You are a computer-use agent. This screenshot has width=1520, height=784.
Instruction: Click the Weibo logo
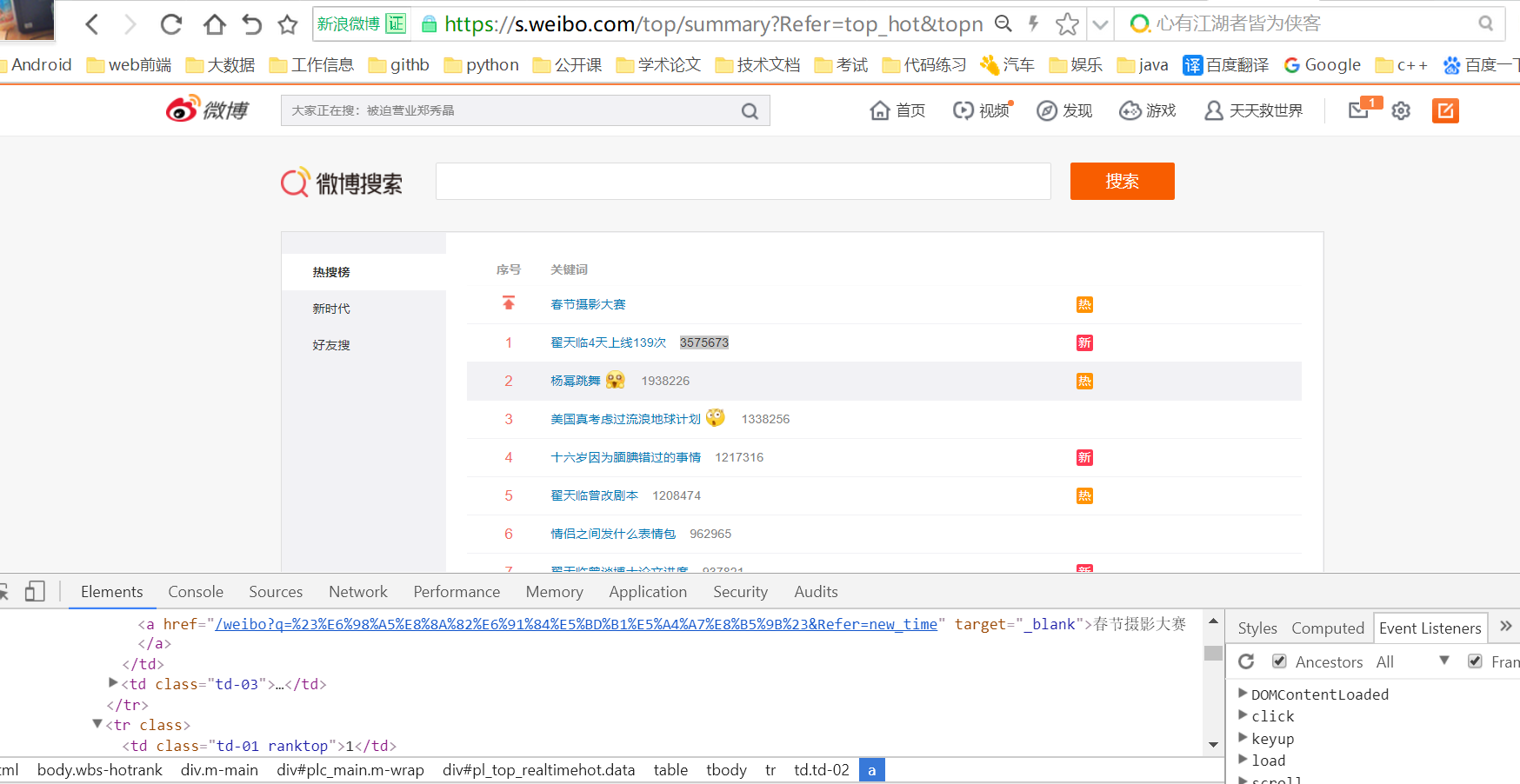point(207,110)
